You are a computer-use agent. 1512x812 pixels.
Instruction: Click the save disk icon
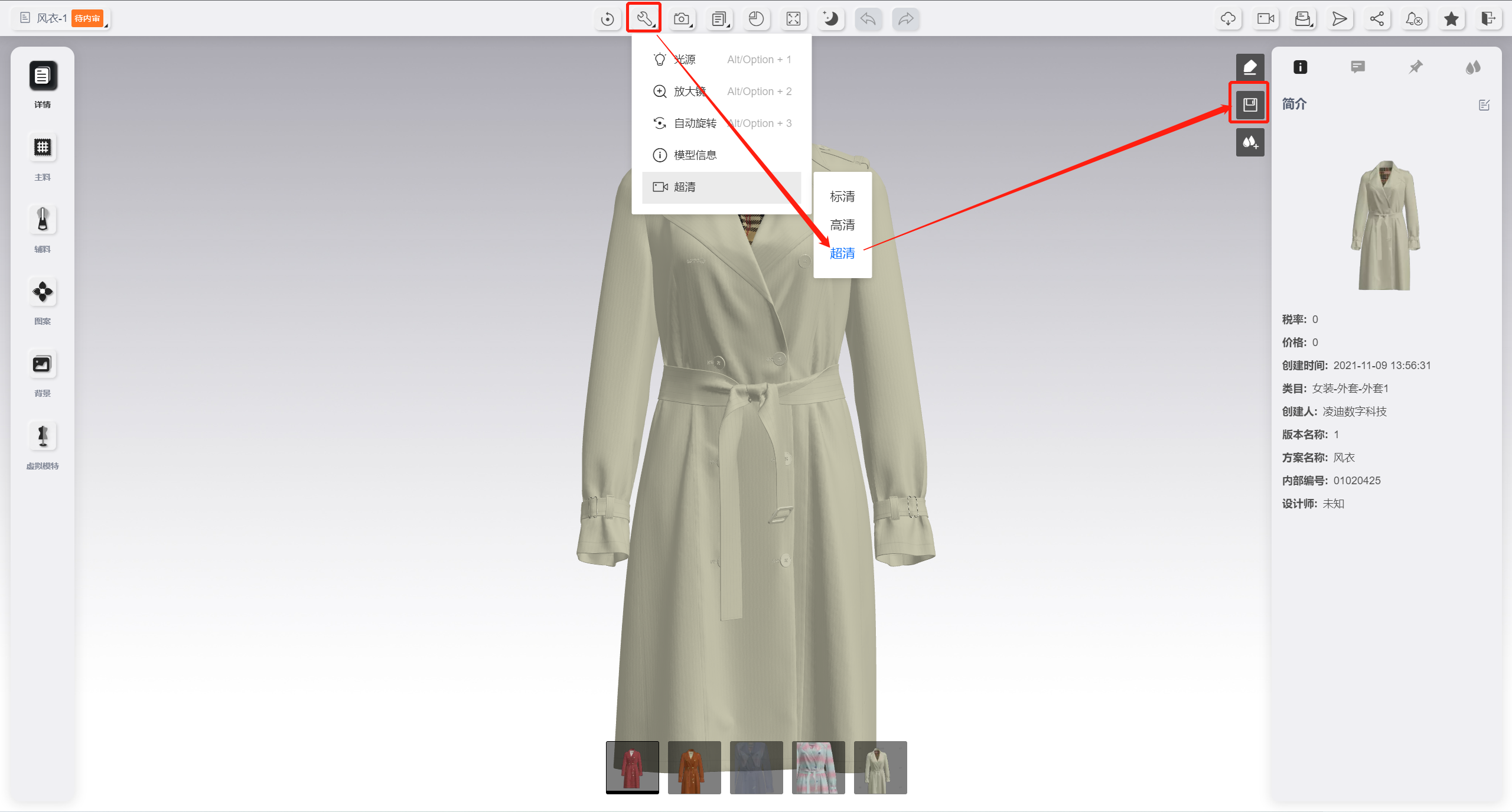[x=1250, y=105]
